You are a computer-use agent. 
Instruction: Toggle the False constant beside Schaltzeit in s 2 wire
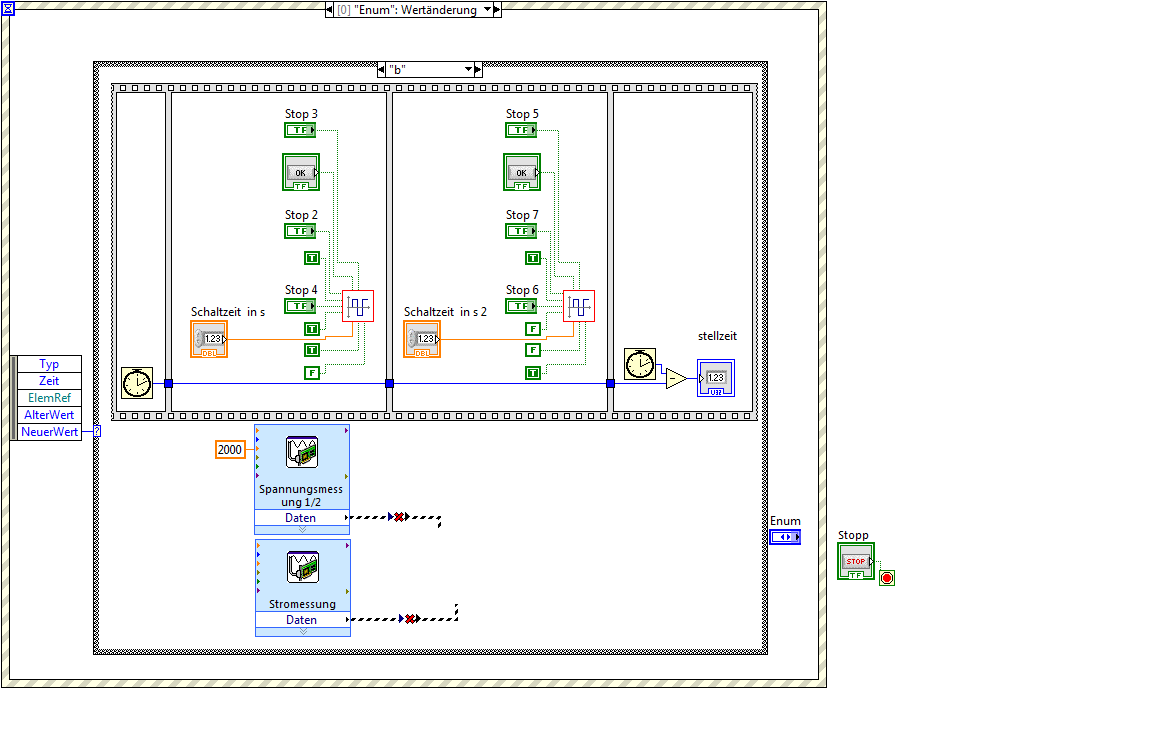point(533,350)
